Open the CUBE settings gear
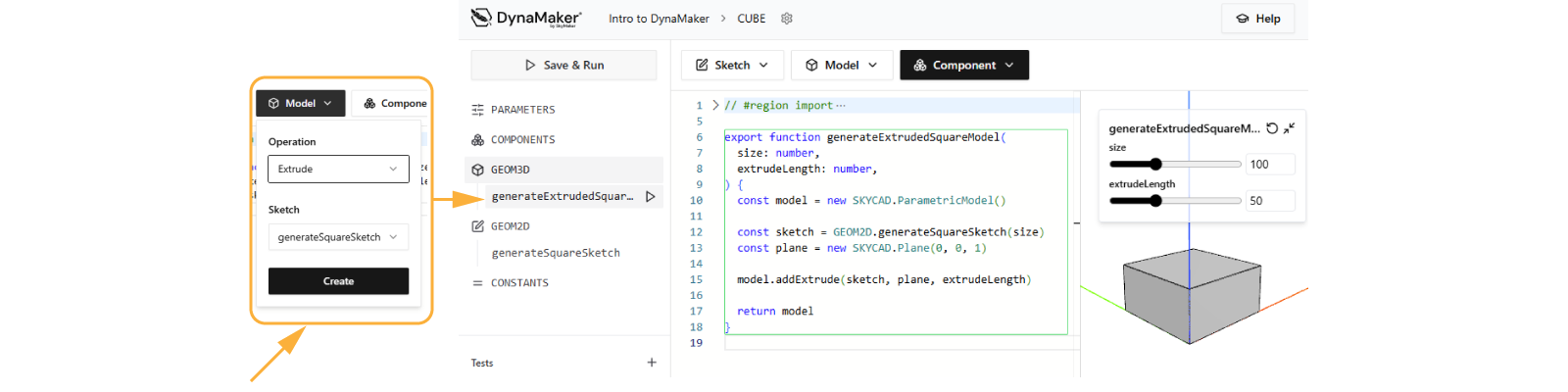1568x392 pixels. coord(786,19)
